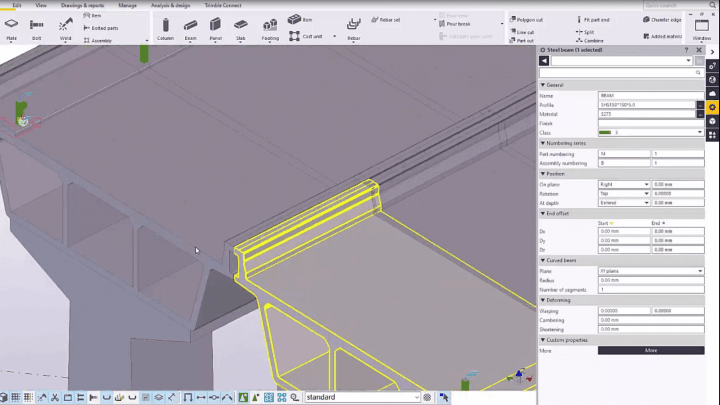Click the Cast unit tool
This screenshot has height=405, width=720.
tap(306, 36)
